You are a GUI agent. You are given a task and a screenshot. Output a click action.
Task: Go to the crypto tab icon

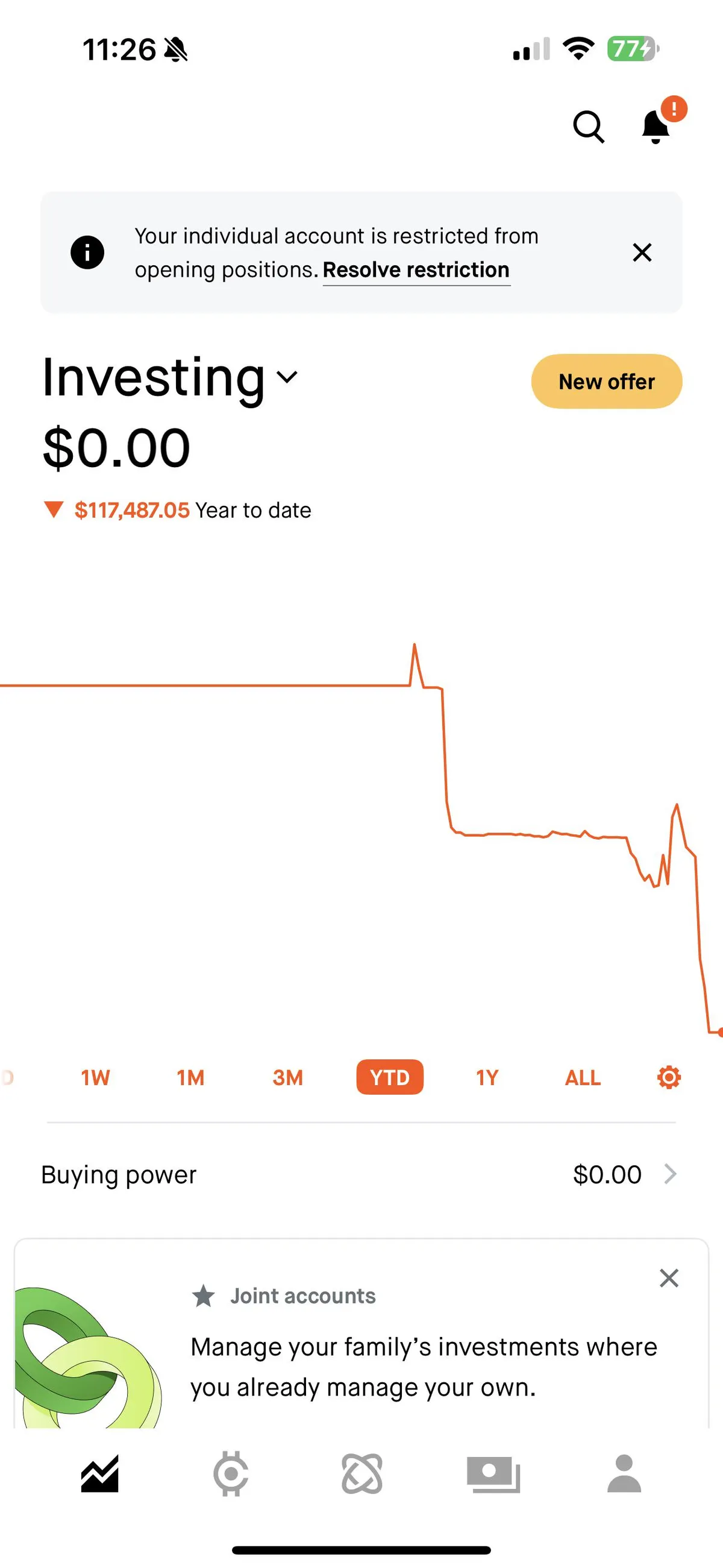coord(231,1473)
